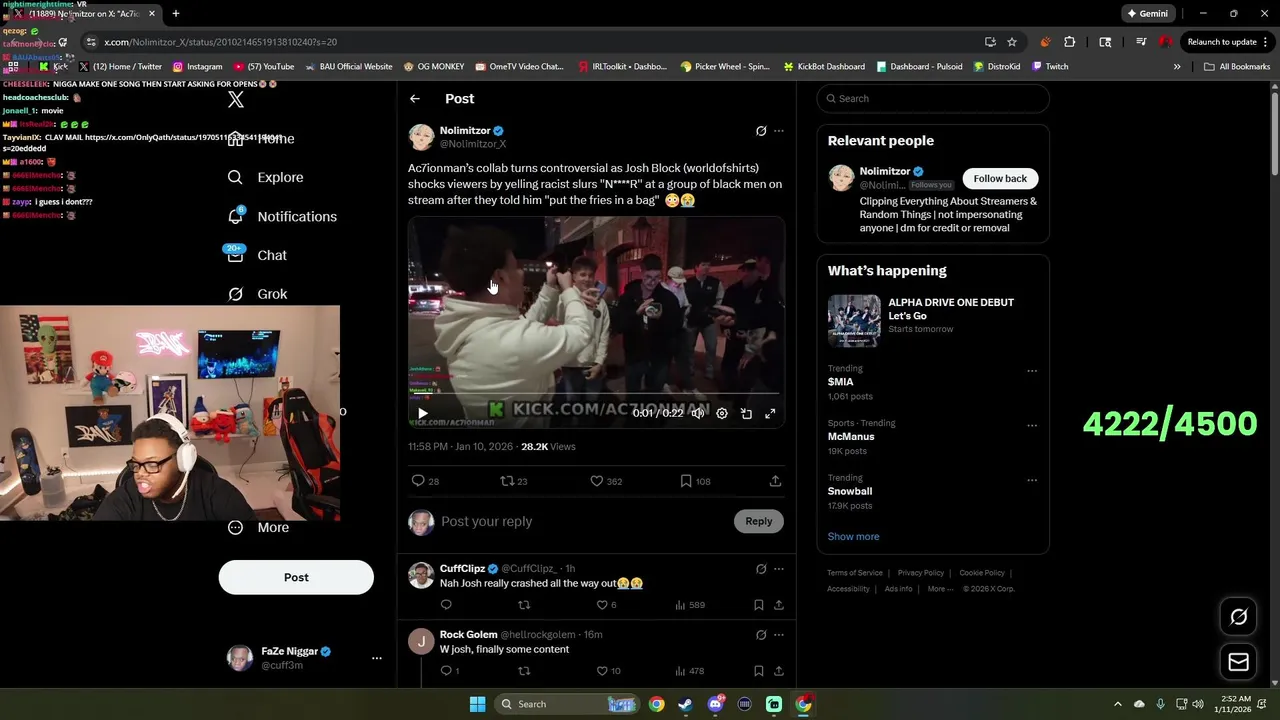Open the three-dot menu on Nolimitzor's post
This screenshot has width=1280, height=720.
(x=779, y=131)
